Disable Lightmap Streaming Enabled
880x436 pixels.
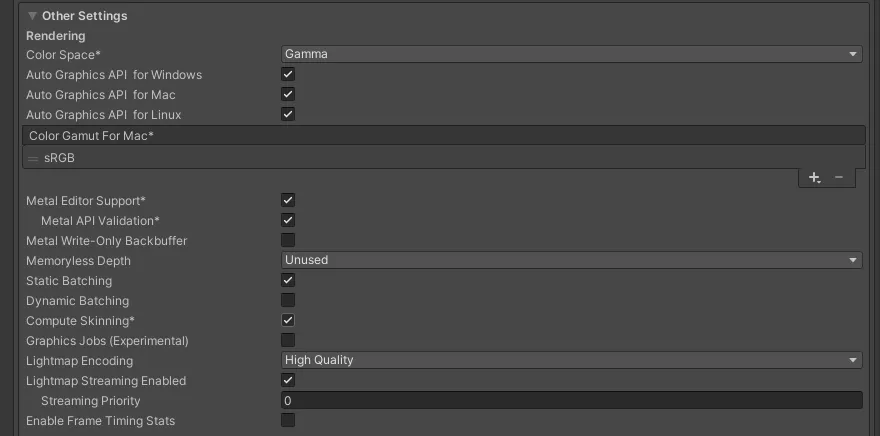point(288,381)
